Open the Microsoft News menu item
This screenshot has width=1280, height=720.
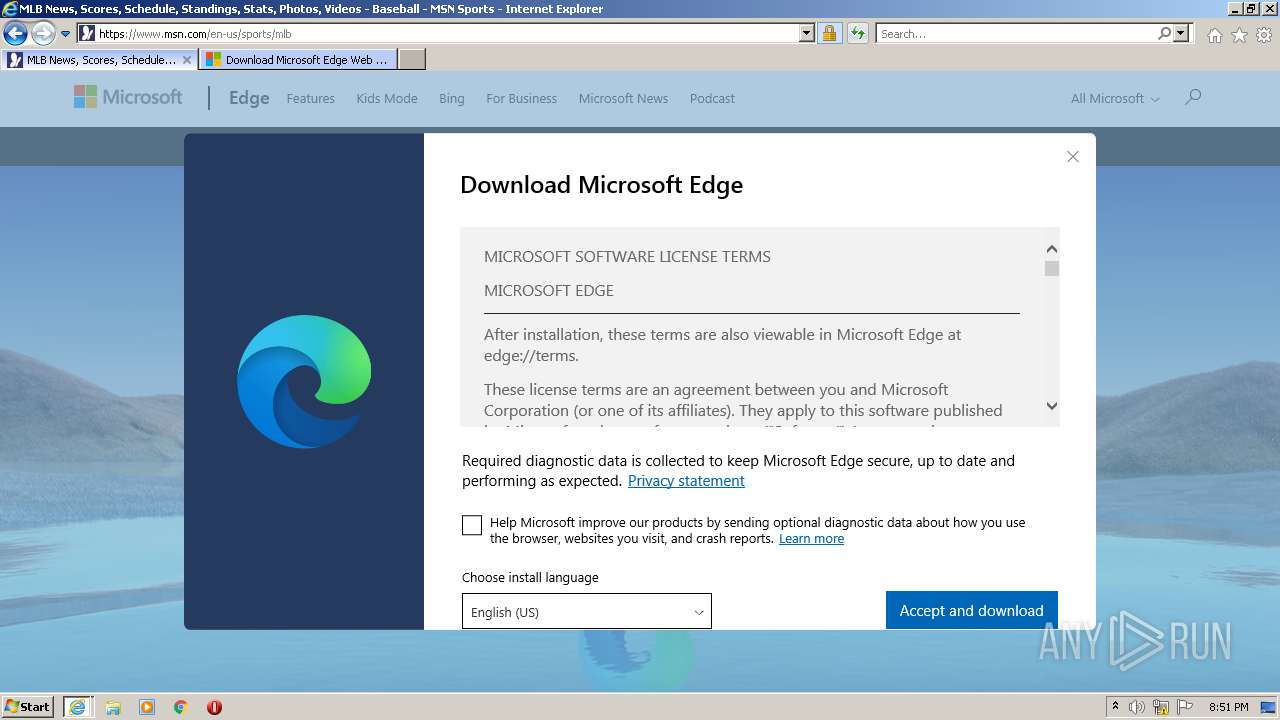[x=623, y=98]
